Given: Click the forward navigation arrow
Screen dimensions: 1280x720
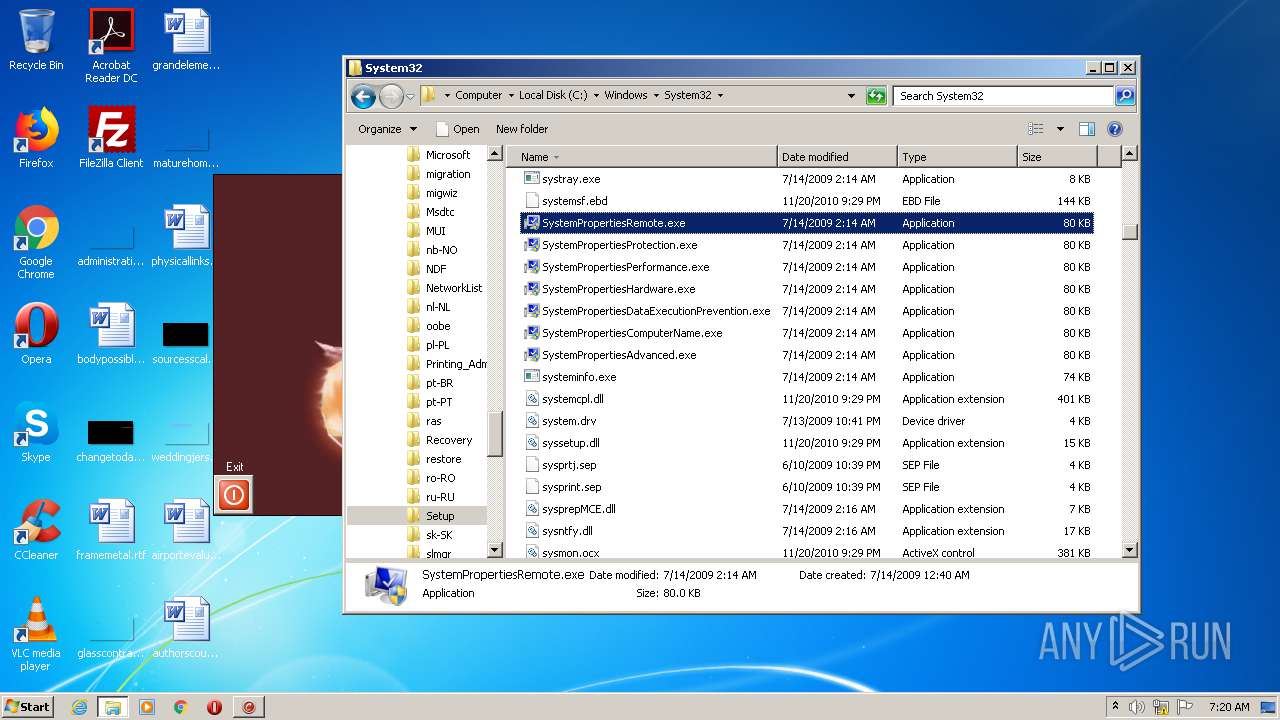Looking at the screenshot, I should pyautogui.click(x=390, y=96).
